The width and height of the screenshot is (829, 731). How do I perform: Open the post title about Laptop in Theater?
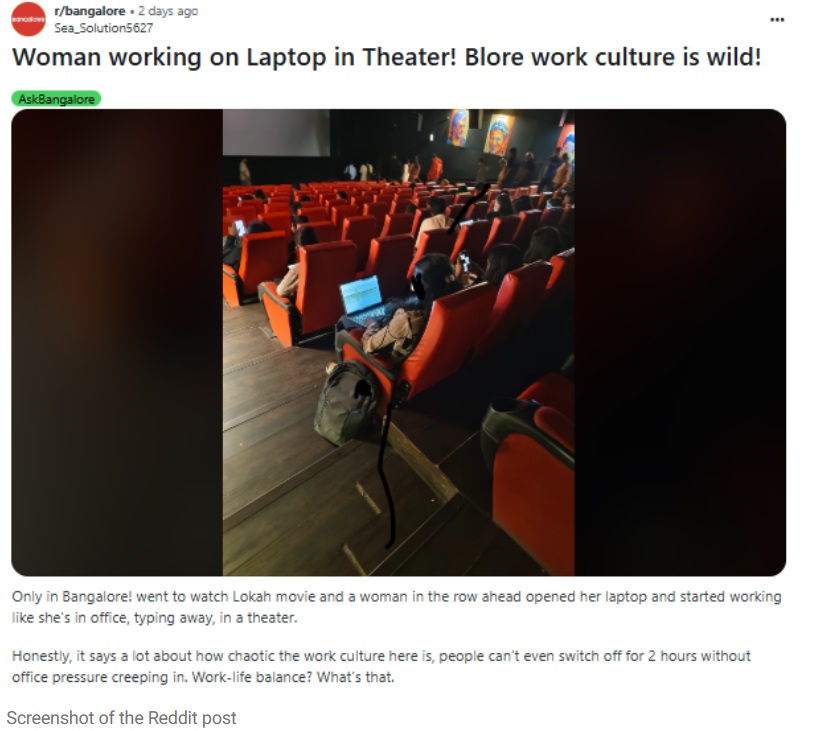click(386, 57)
